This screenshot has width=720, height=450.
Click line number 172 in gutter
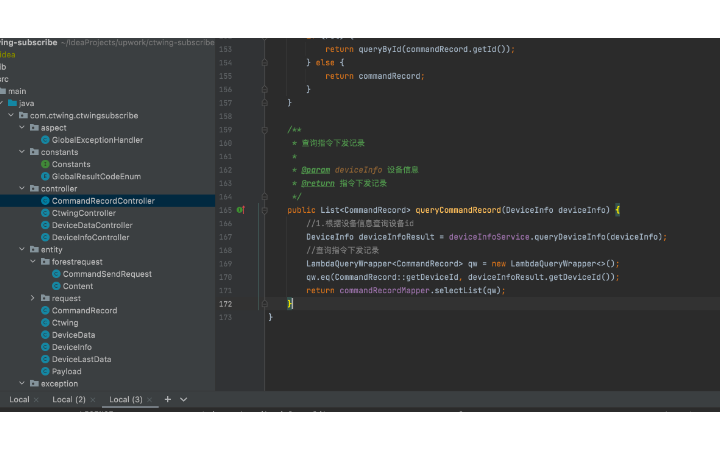225,304
